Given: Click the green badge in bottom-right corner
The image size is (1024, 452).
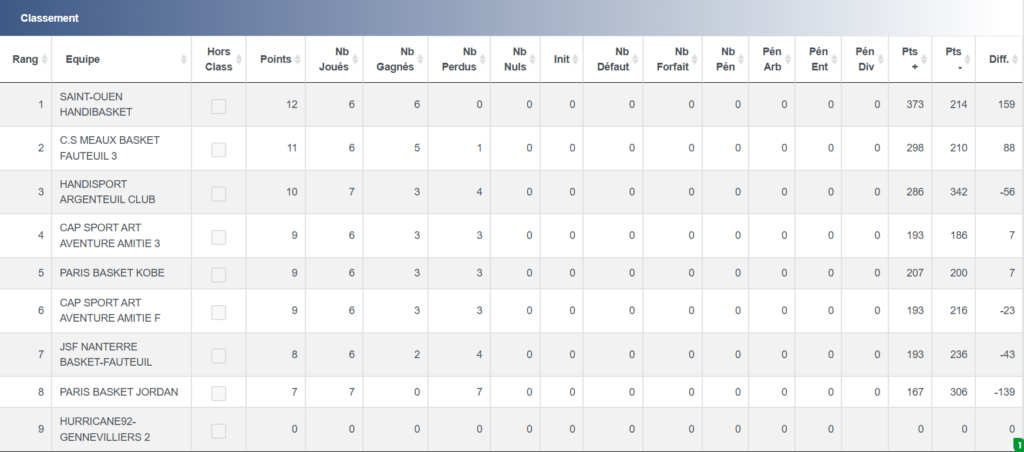Looking at the screenshot, I should (1017, 445).
